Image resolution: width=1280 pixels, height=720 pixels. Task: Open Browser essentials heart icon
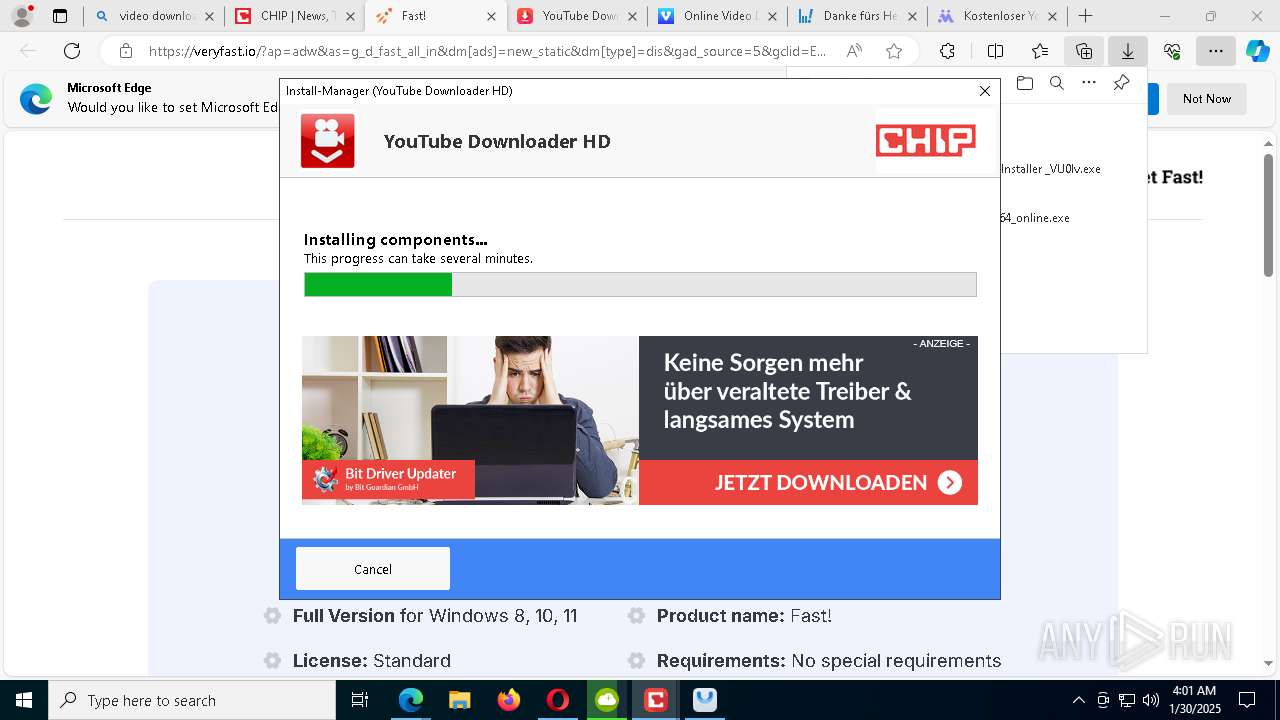pos(1172,51)
